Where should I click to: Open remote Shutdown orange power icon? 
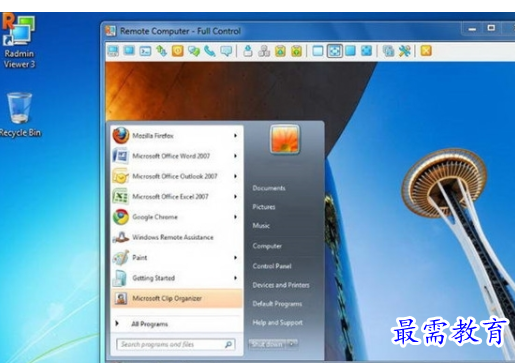178,51
